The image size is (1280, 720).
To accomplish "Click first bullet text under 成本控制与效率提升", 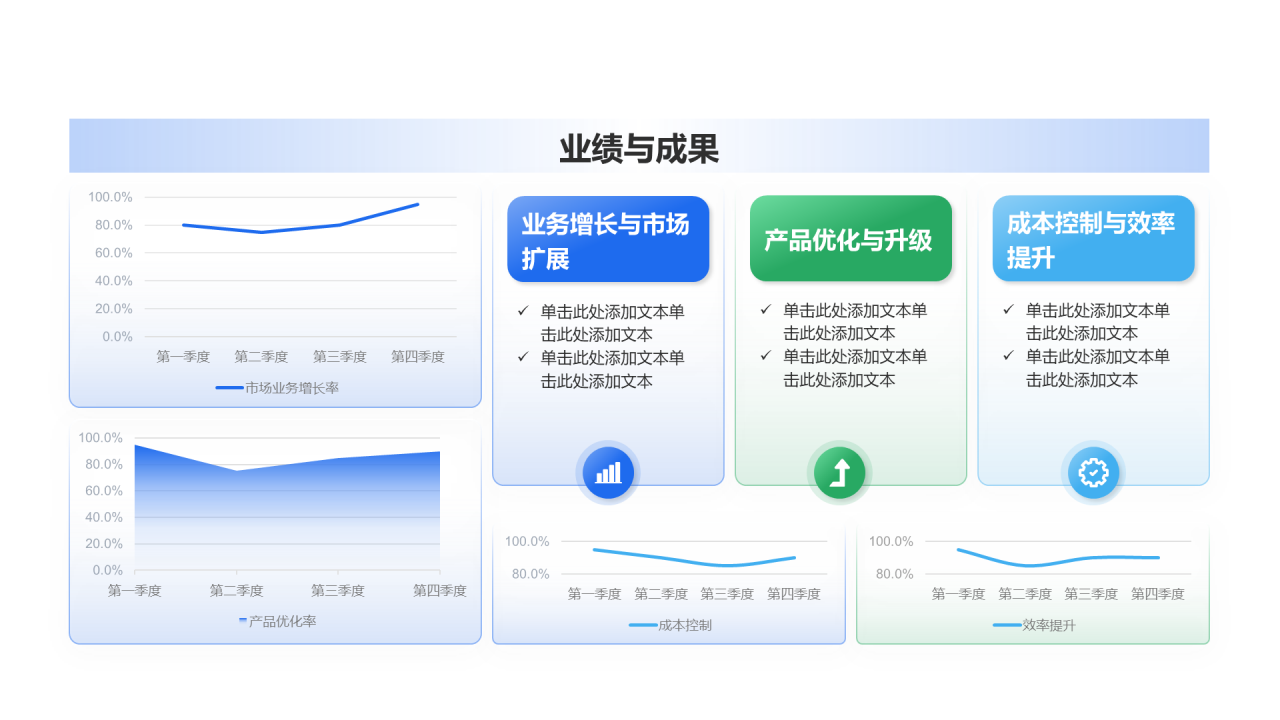I will click(x=1098, y=322).
